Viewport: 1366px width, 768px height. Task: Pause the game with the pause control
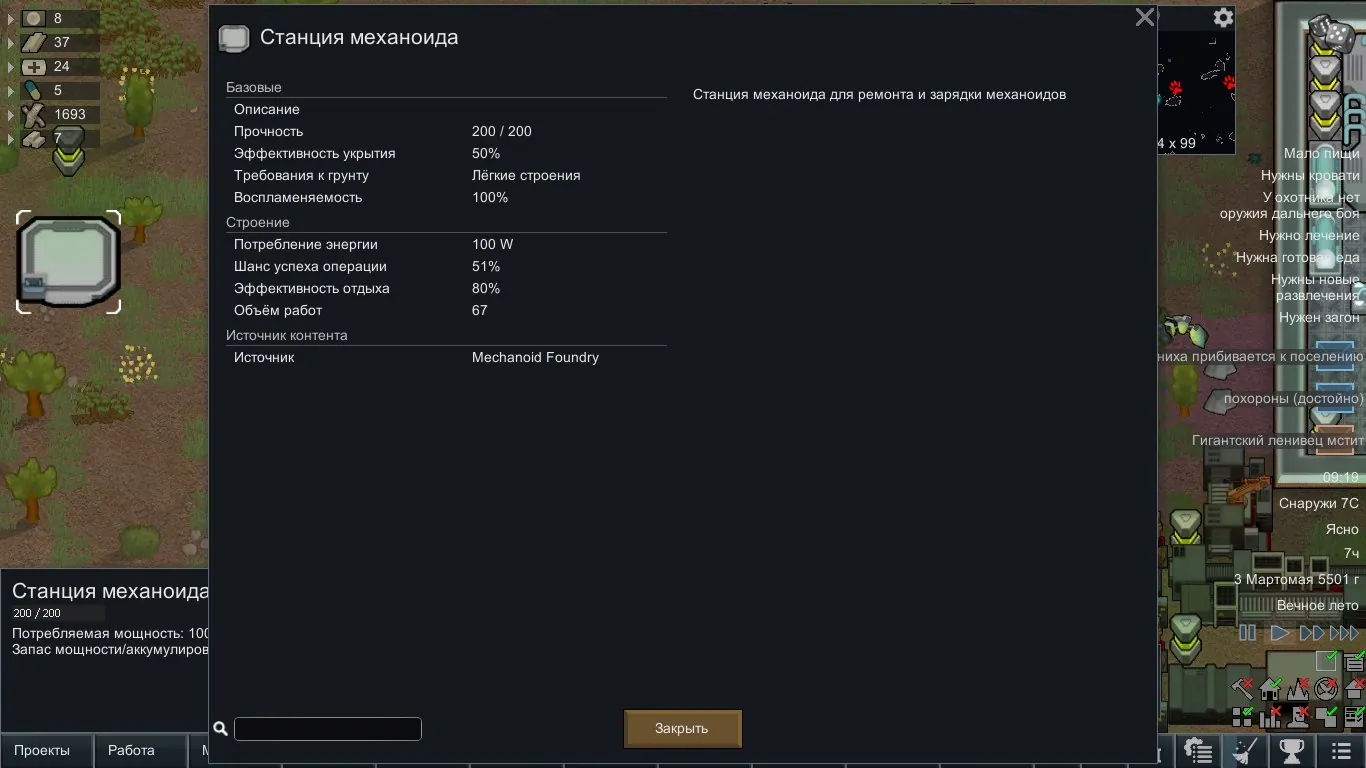point(1247,632)
